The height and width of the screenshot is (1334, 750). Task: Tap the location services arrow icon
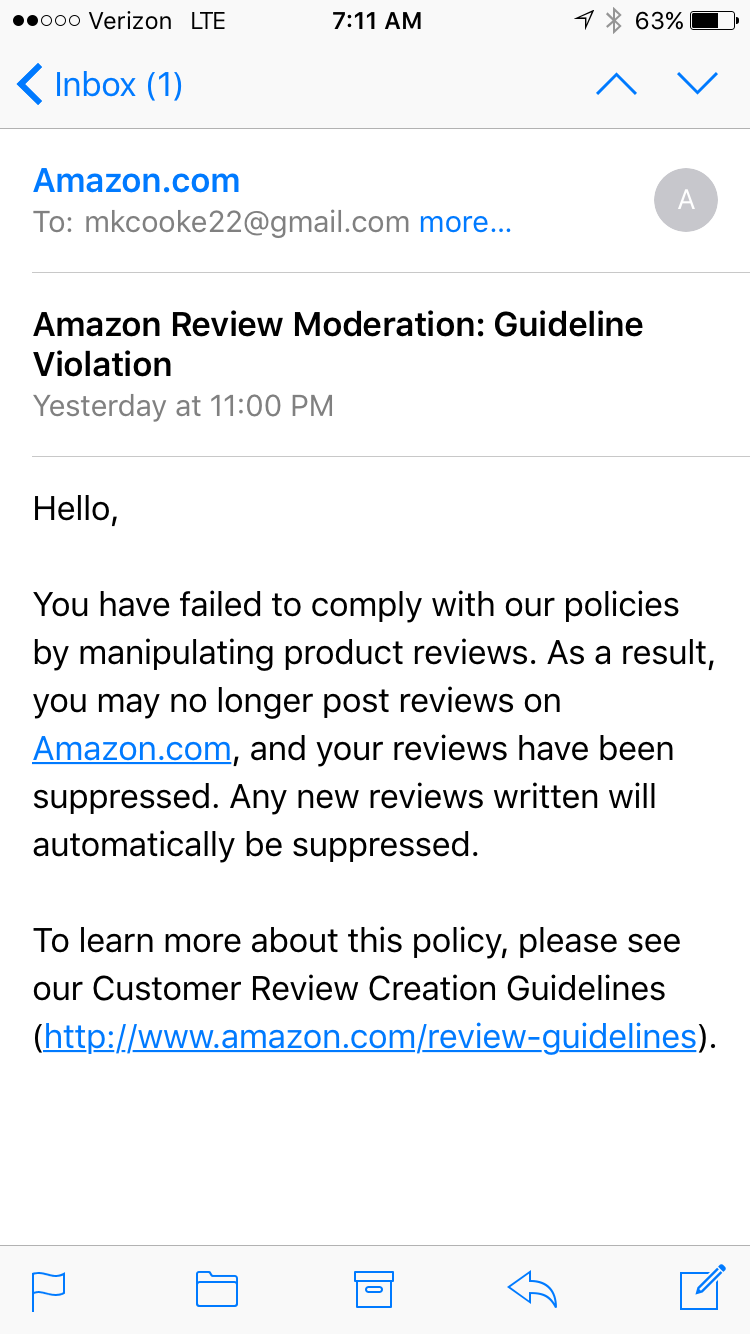584,21
